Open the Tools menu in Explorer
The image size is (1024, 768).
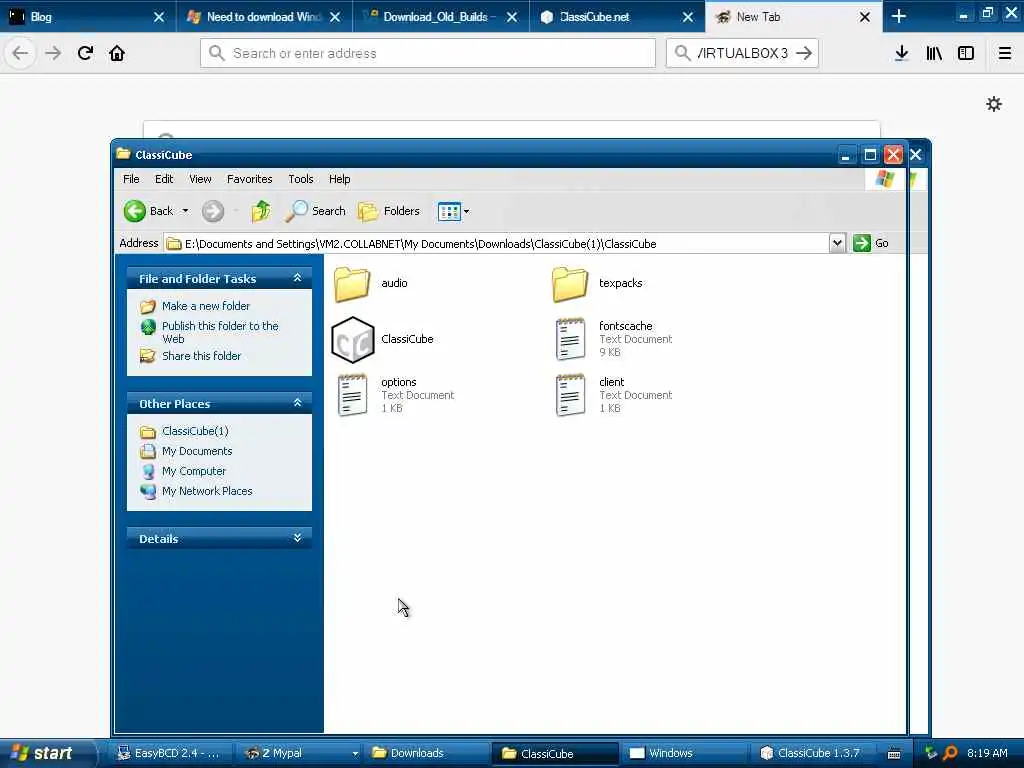point(301,179)
